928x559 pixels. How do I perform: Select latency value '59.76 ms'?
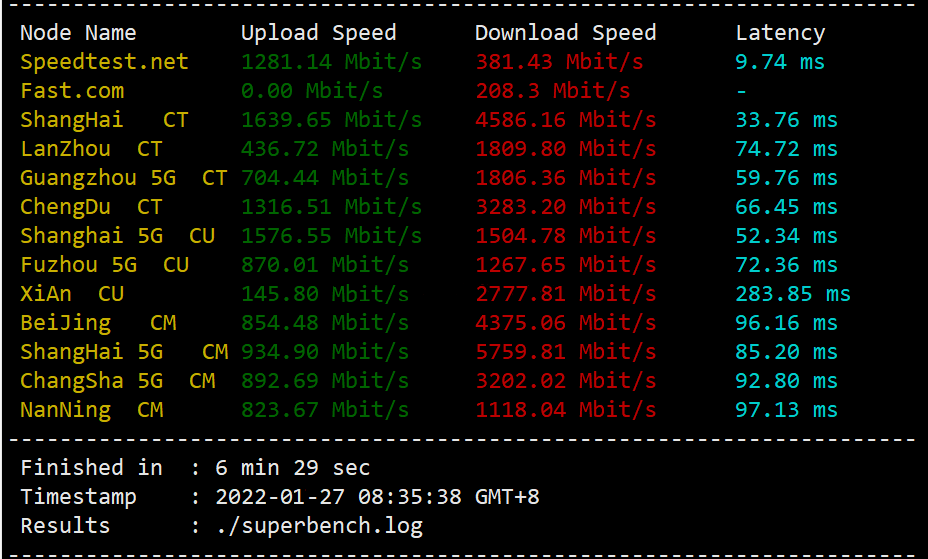pyautogui.click(x=787, y=177)
